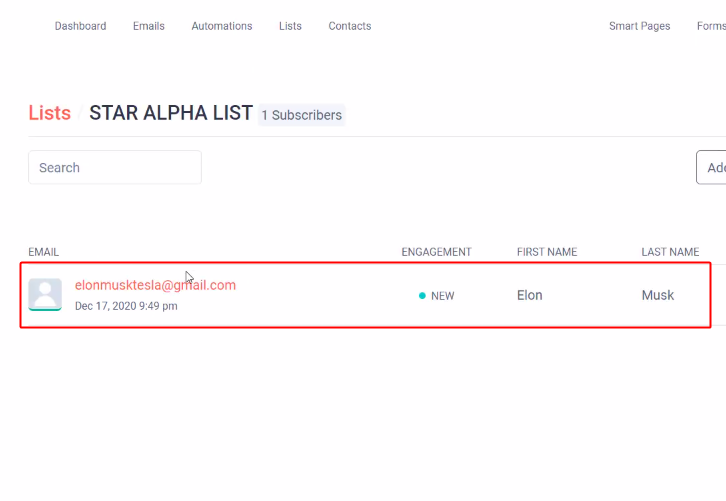Focus the Search input field

pos(115,168)
